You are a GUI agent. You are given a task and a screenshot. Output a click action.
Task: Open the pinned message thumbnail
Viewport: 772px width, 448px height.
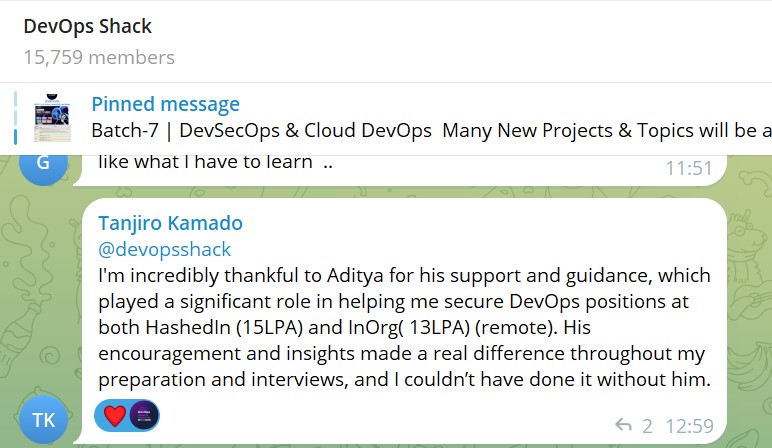click(x=52, y=118)
